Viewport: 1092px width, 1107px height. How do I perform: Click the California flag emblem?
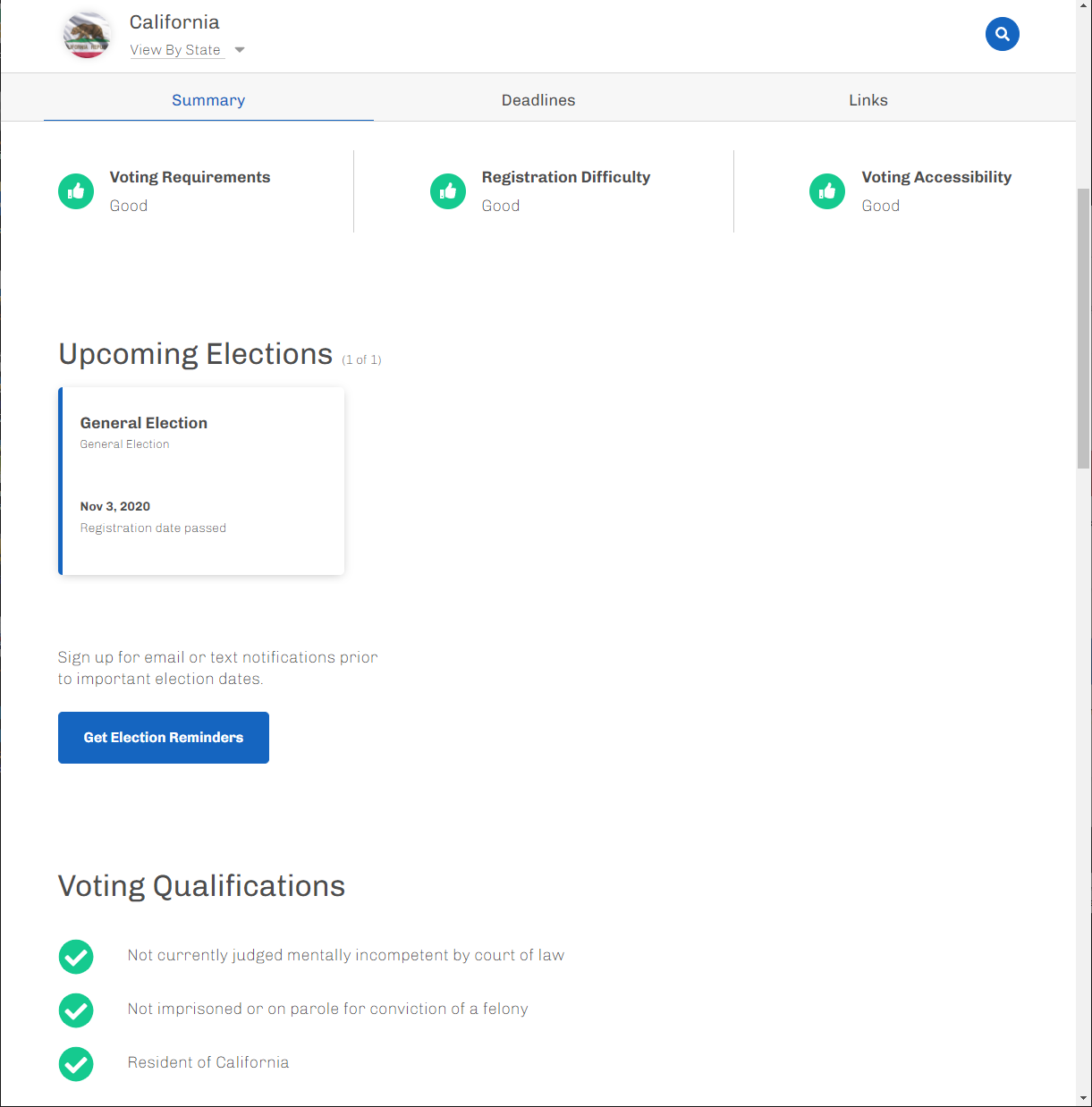[87, 35]
